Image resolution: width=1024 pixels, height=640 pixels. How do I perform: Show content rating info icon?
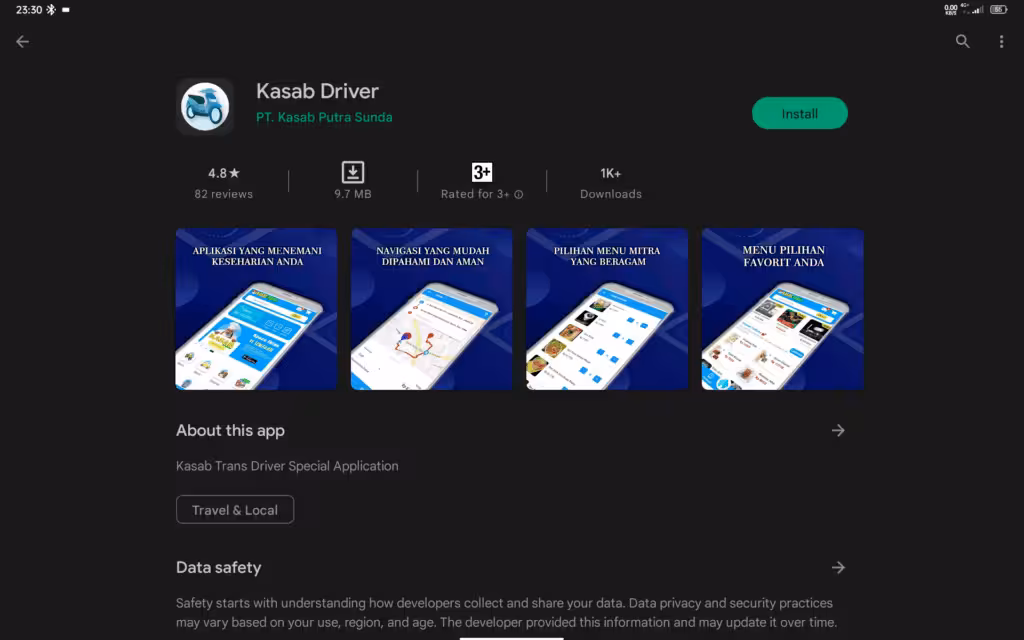point(519,194)
